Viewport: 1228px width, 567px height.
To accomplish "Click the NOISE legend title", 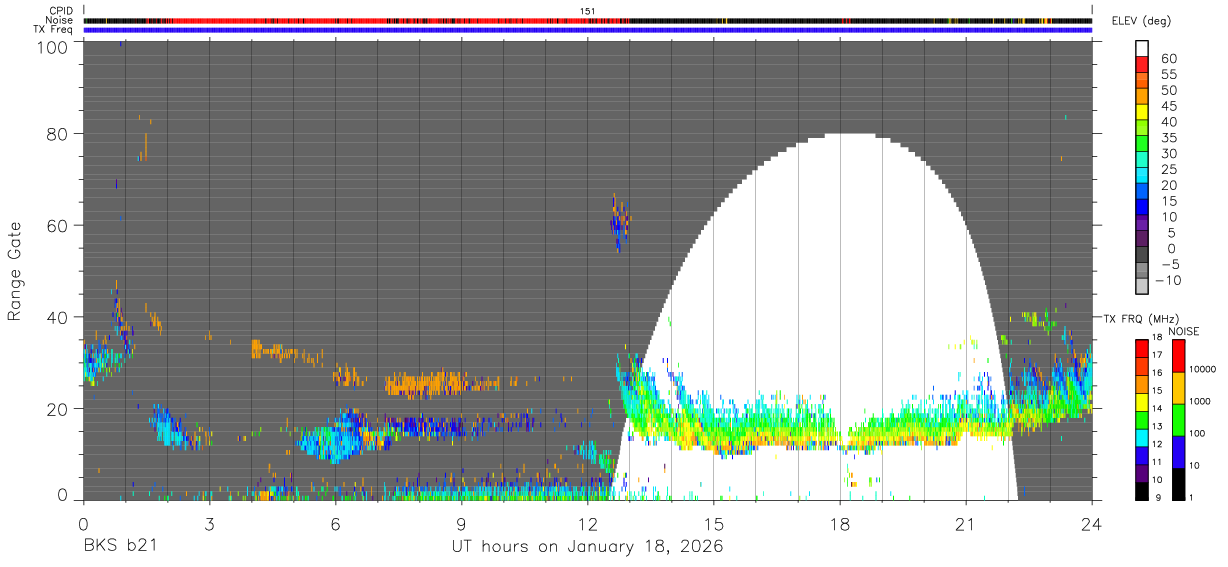I will (1182, 331).
